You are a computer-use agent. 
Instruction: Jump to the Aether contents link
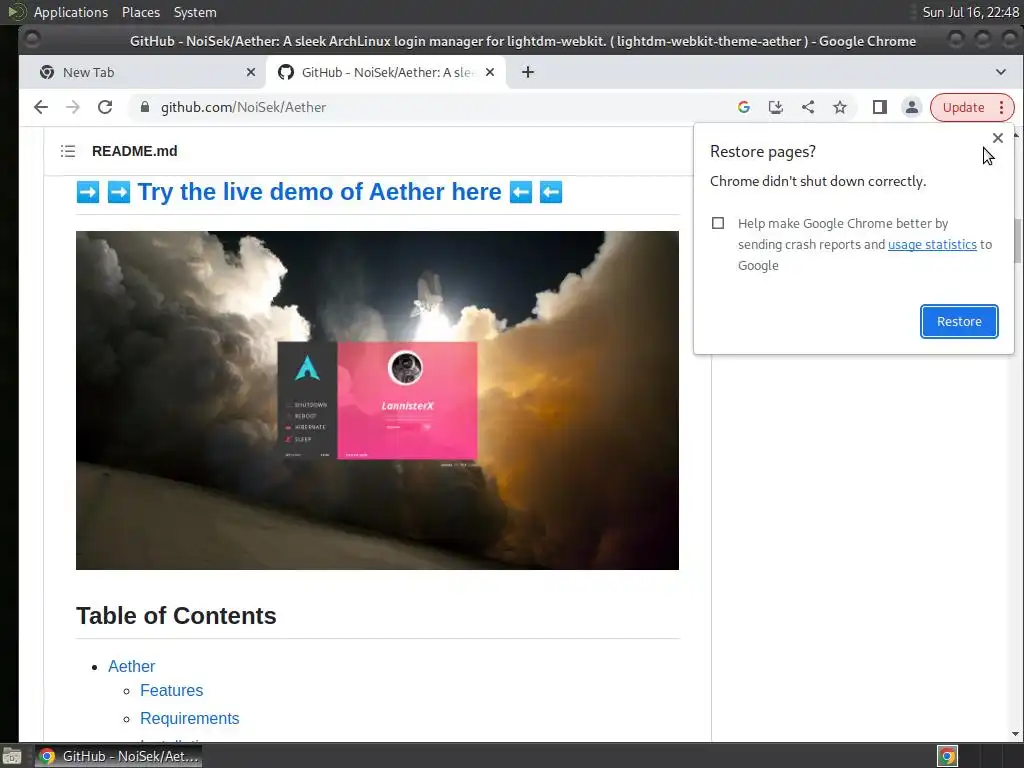(131, 666)
